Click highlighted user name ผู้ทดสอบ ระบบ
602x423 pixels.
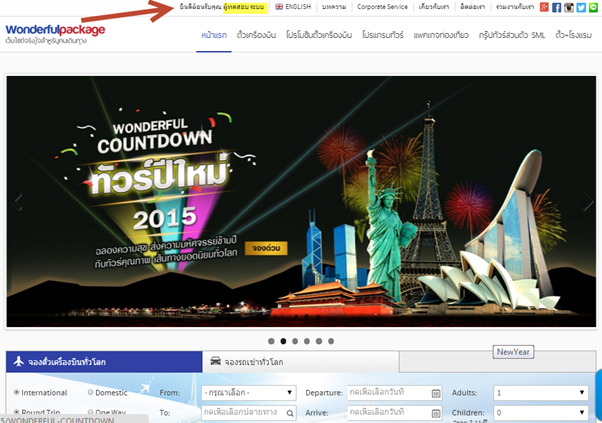click(244, 7)
